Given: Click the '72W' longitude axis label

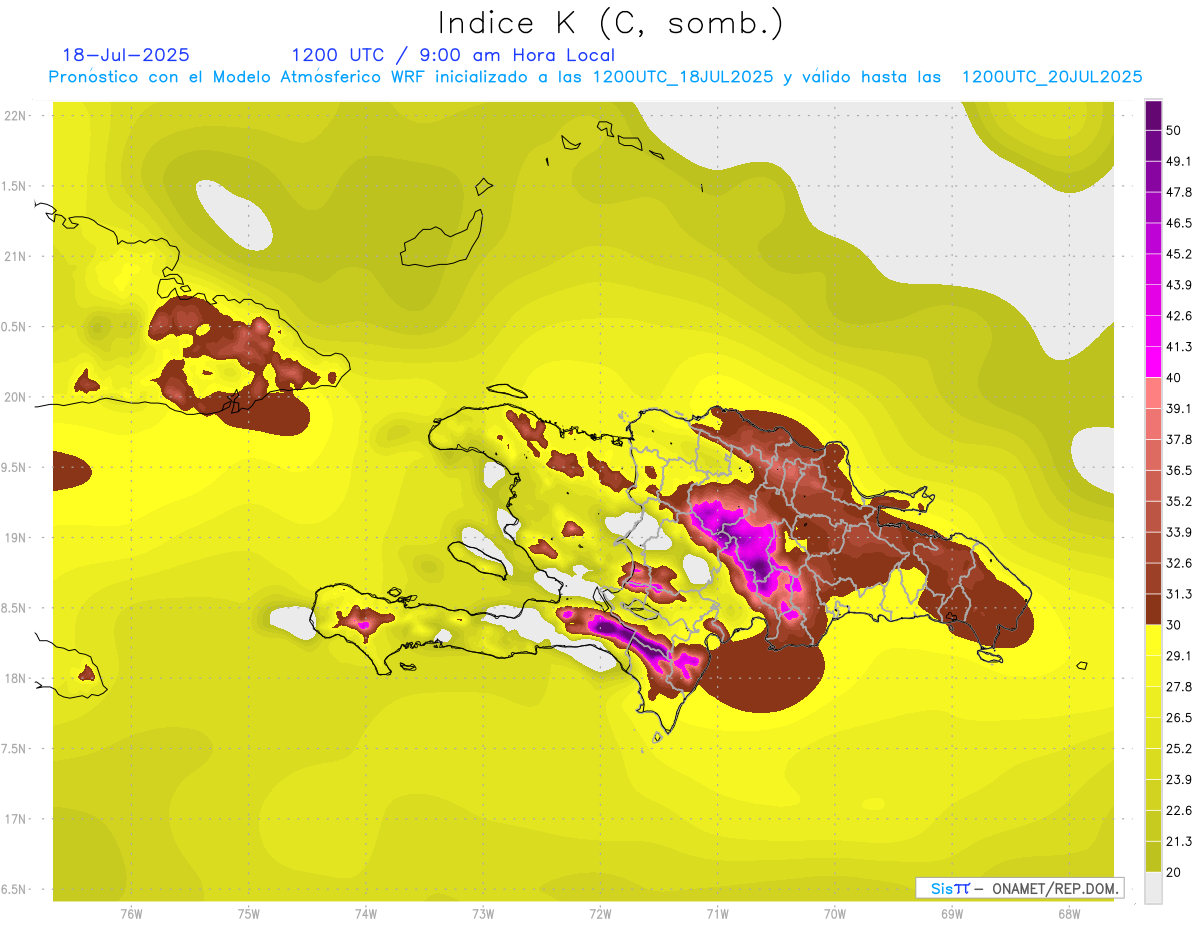Looking at the screenshot, I should pos(600,913).
